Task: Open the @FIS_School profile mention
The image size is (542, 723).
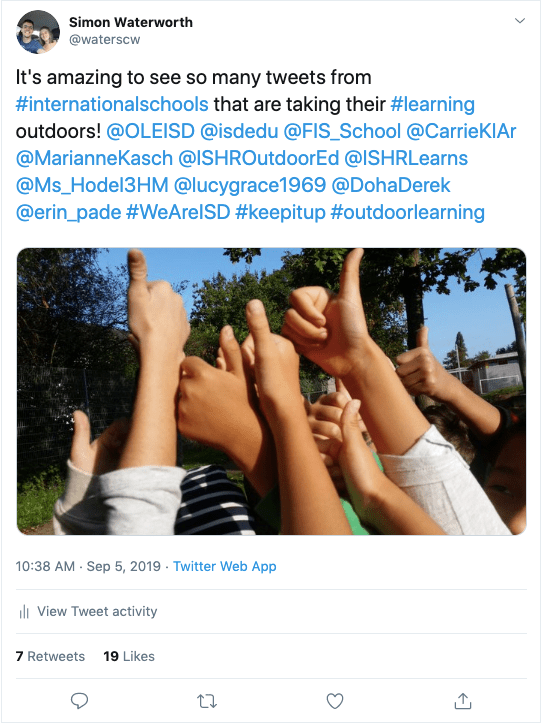Action: pyautogui.click(x=342, y=131)
